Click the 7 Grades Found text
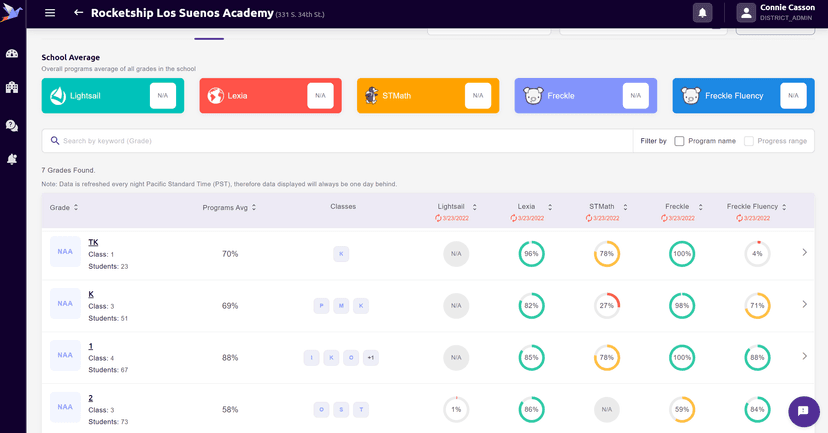This screenshot has height=433, width=828. pyautogui.click(x=68, y=170)
